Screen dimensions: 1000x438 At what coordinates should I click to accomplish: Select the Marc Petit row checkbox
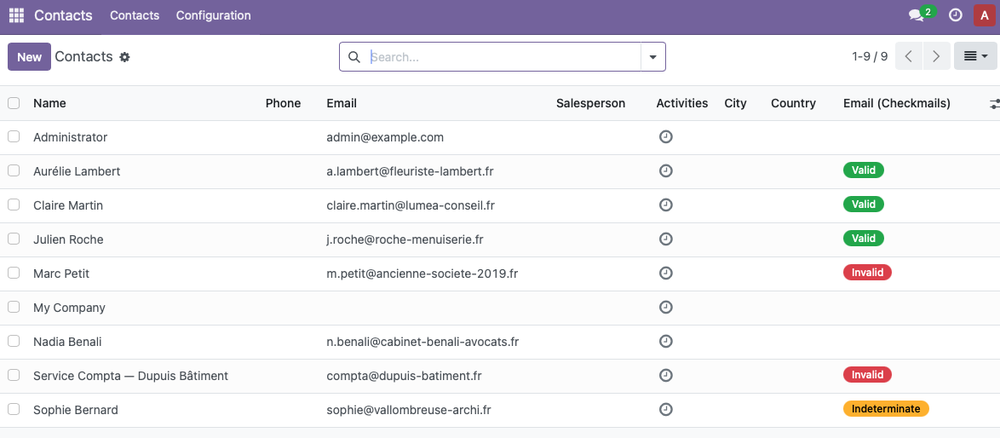click(14, 273)
